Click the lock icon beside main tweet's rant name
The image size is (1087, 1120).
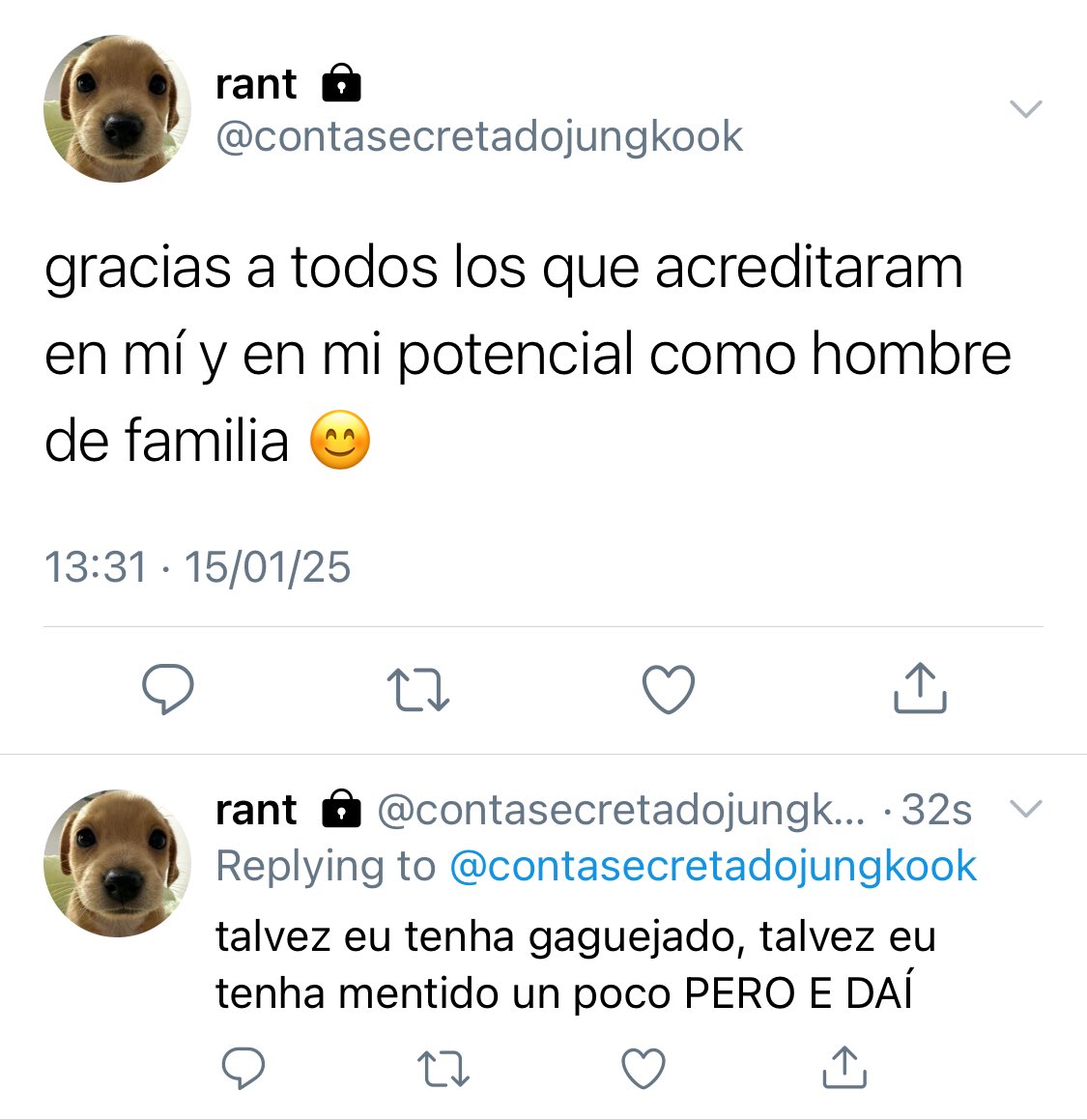(341, 83)
